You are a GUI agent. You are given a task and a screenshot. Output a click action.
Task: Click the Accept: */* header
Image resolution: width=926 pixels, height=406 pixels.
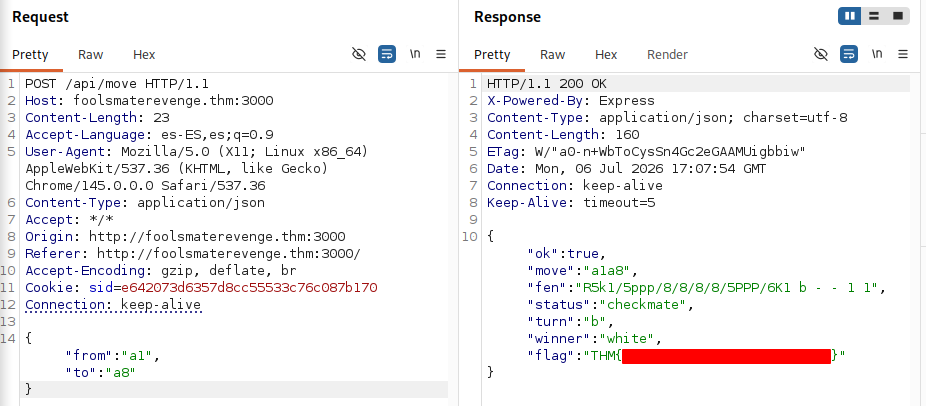(x=69, y=220)
